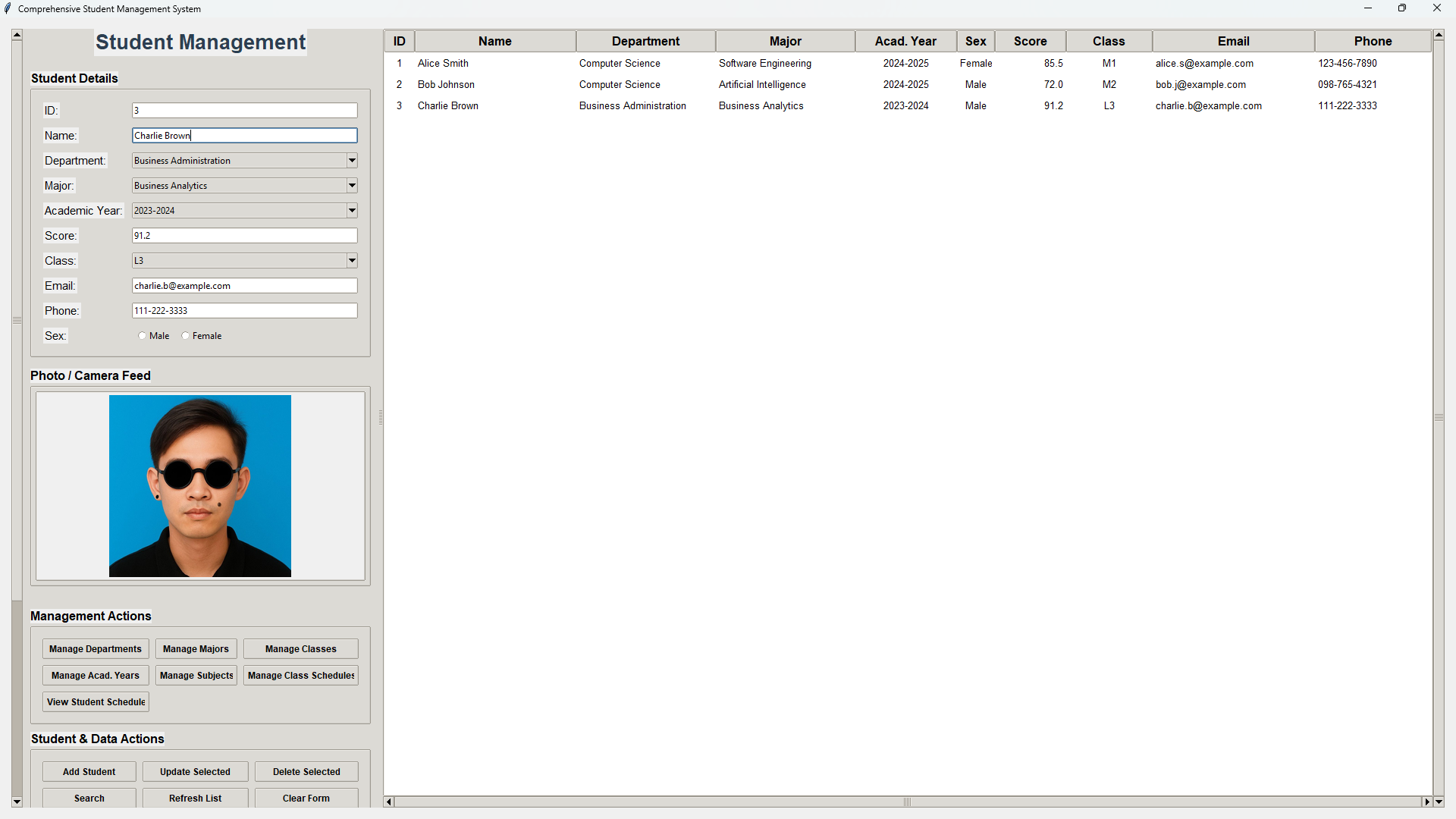Minimize the Student Management window

1368,8
